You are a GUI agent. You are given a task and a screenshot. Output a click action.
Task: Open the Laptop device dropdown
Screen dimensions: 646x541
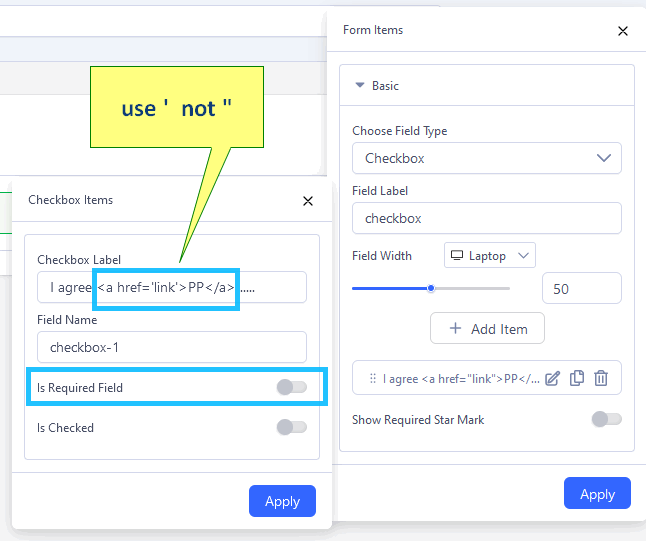(x=490, y=256)
